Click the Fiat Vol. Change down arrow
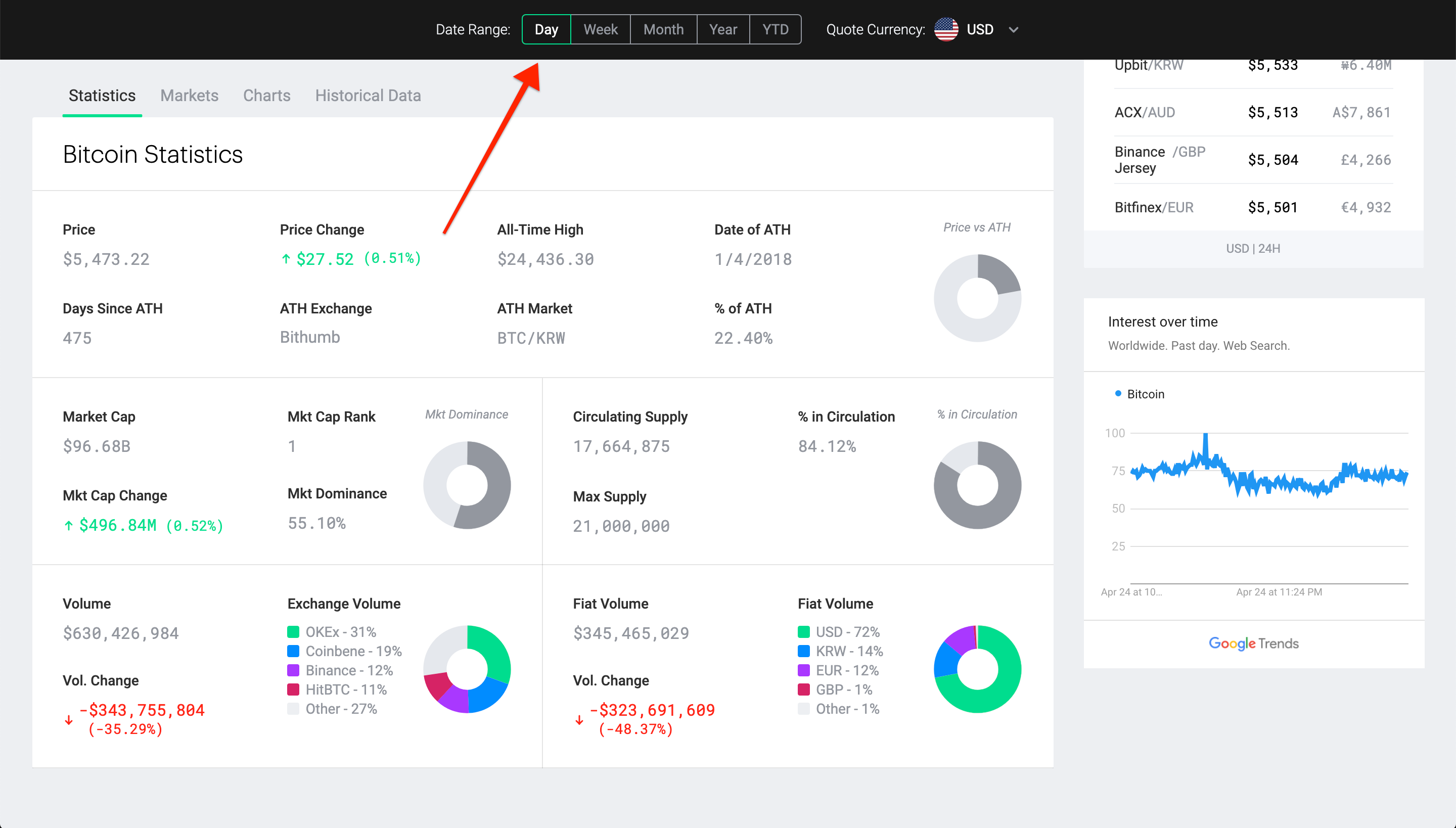The image size is (1456, 828). (579, 720)
